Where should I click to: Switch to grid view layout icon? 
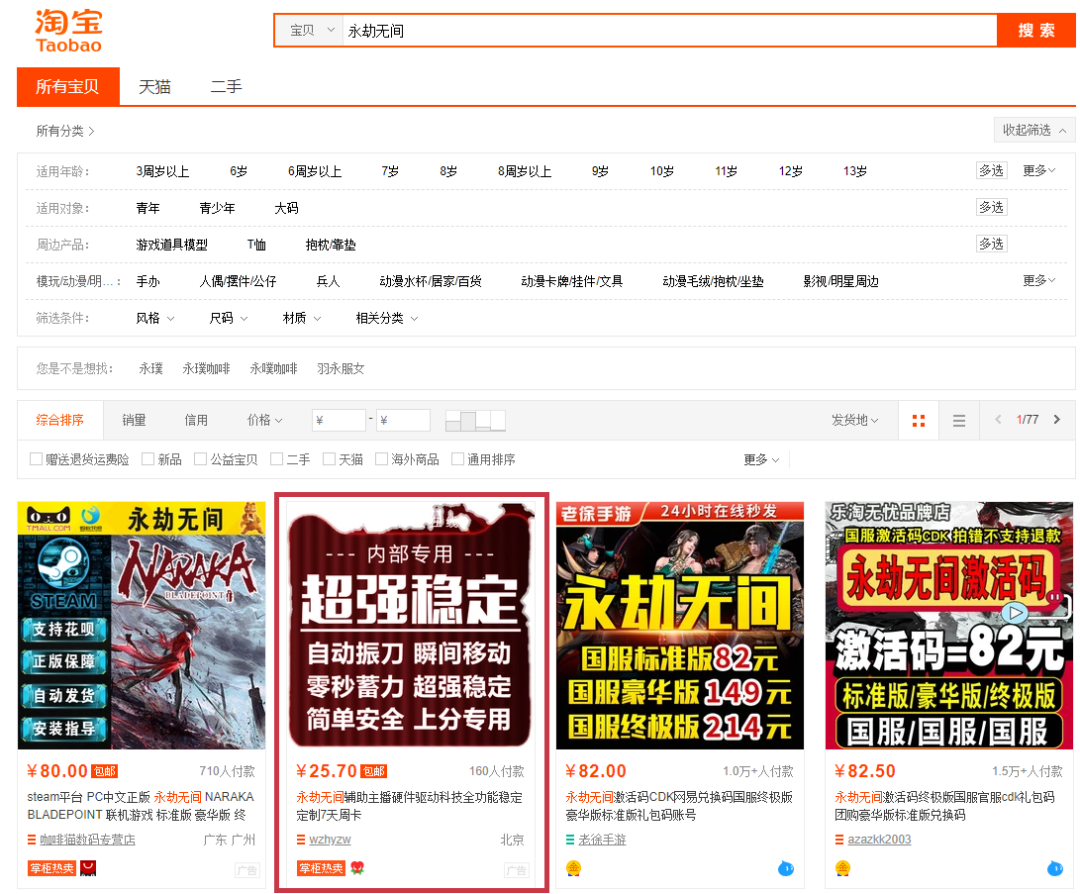[x=918, y=420]
